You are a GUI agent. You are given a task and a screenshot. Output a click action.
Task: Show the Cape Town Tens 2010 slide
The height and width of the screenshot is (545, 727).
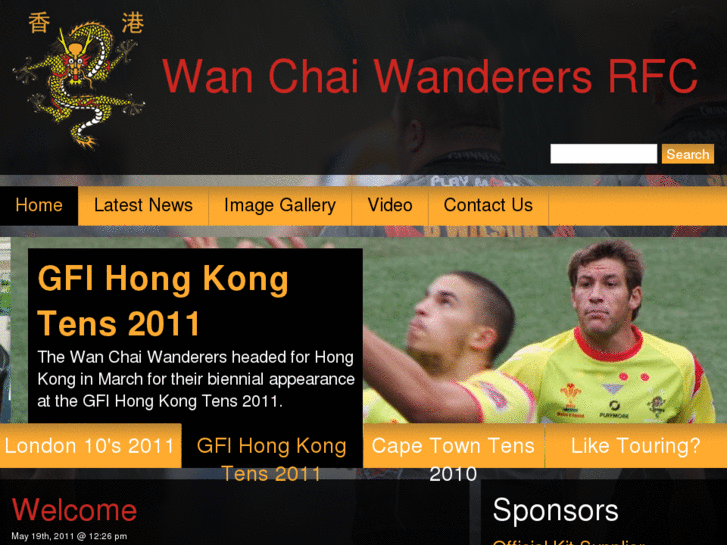pyautogui.click(x=453, y=459)
